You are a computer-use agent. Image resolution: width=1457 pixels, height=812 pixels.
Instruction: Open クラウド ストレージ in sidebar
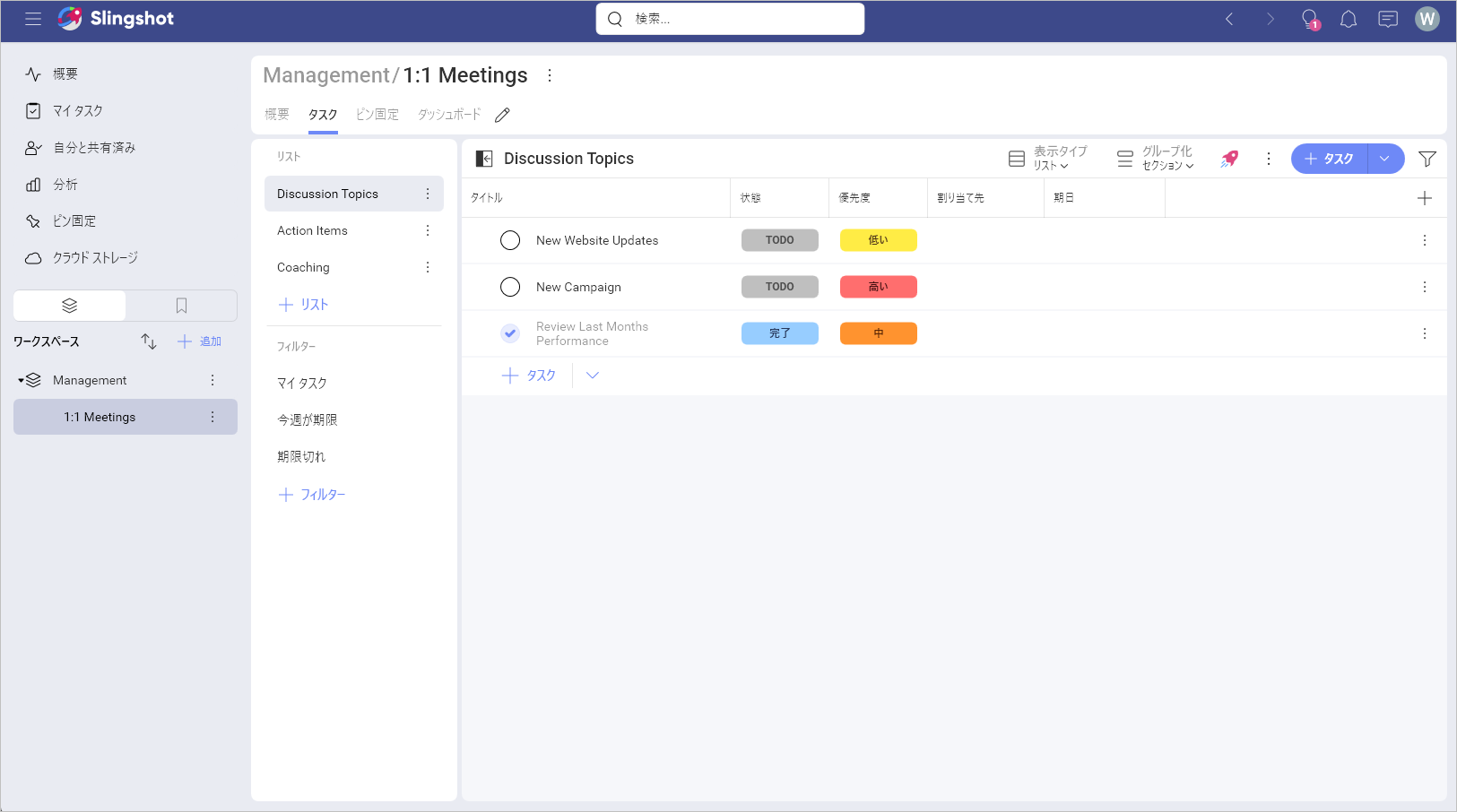tap(95, 257)
